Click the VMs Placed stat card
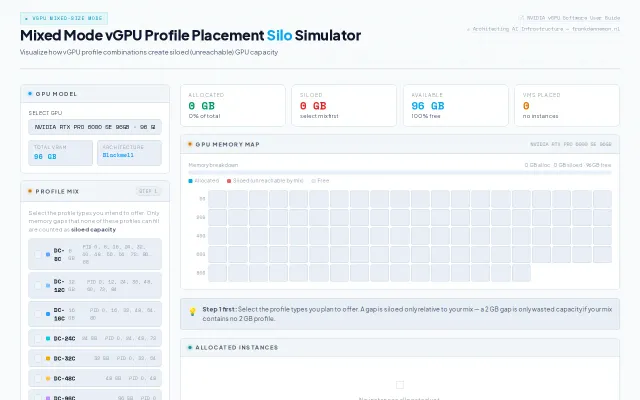640x400 pixels. tap(567, 105)
